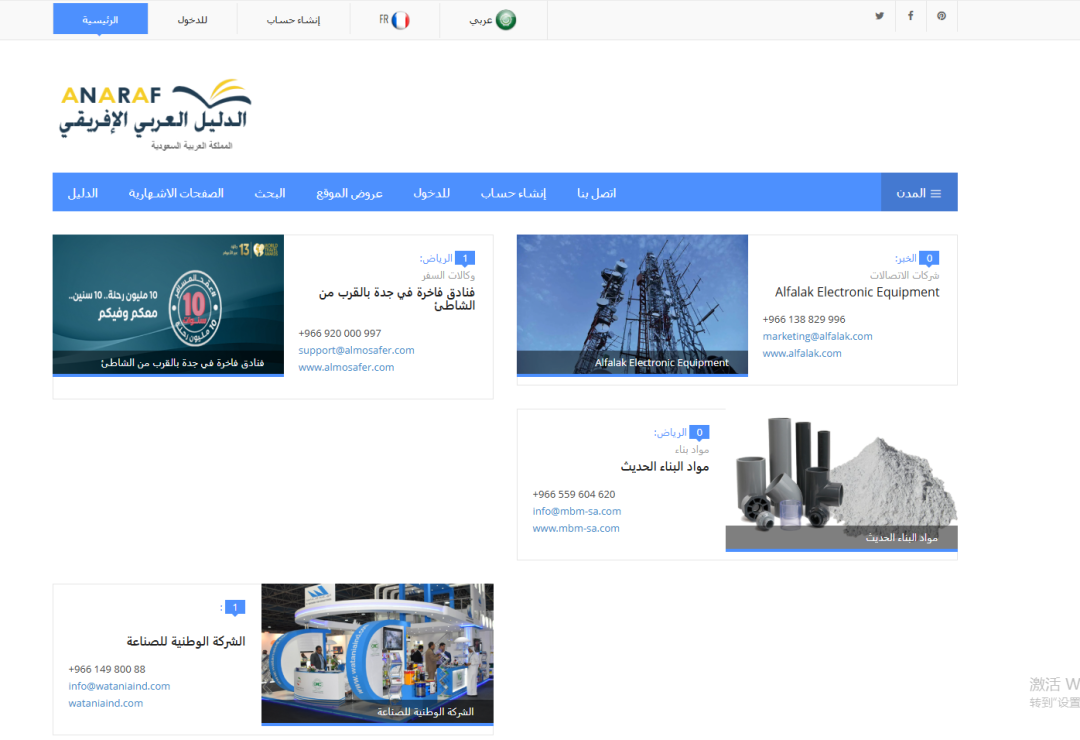Open the الشركة الوطنية للصناعة exhibition thumbnail

(x=377, y=655)
